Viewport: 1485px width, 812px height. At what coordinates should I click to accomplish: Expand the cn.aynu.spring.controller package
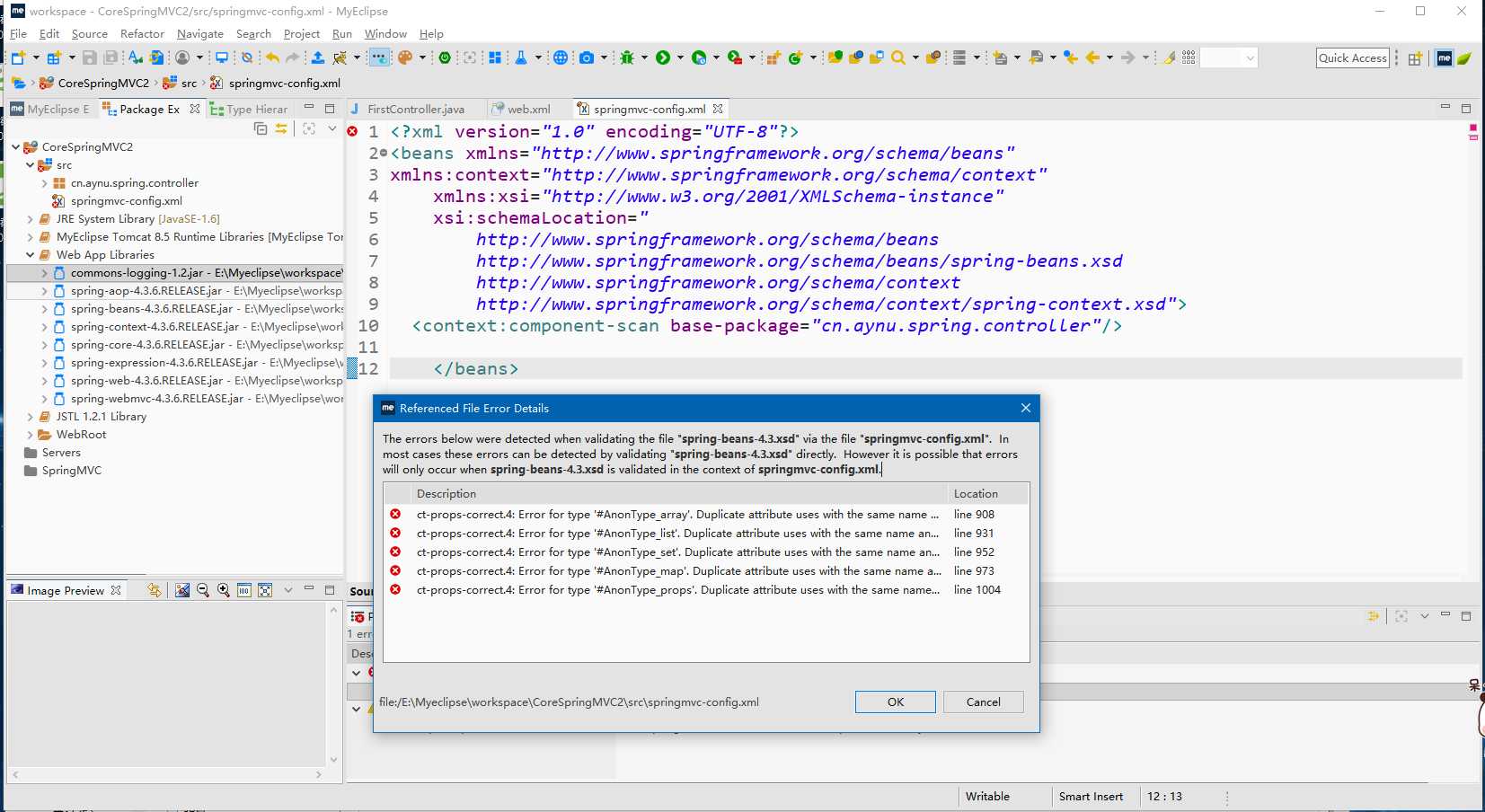pos(44,183)
